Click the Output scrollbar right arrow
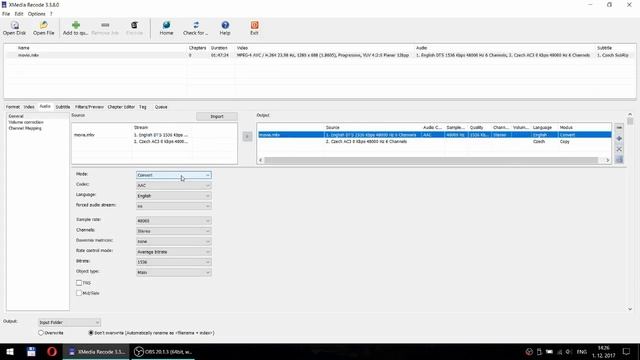The width and height of the screenshot is (640, 360). pyautogui.click(x=608, y=160)
